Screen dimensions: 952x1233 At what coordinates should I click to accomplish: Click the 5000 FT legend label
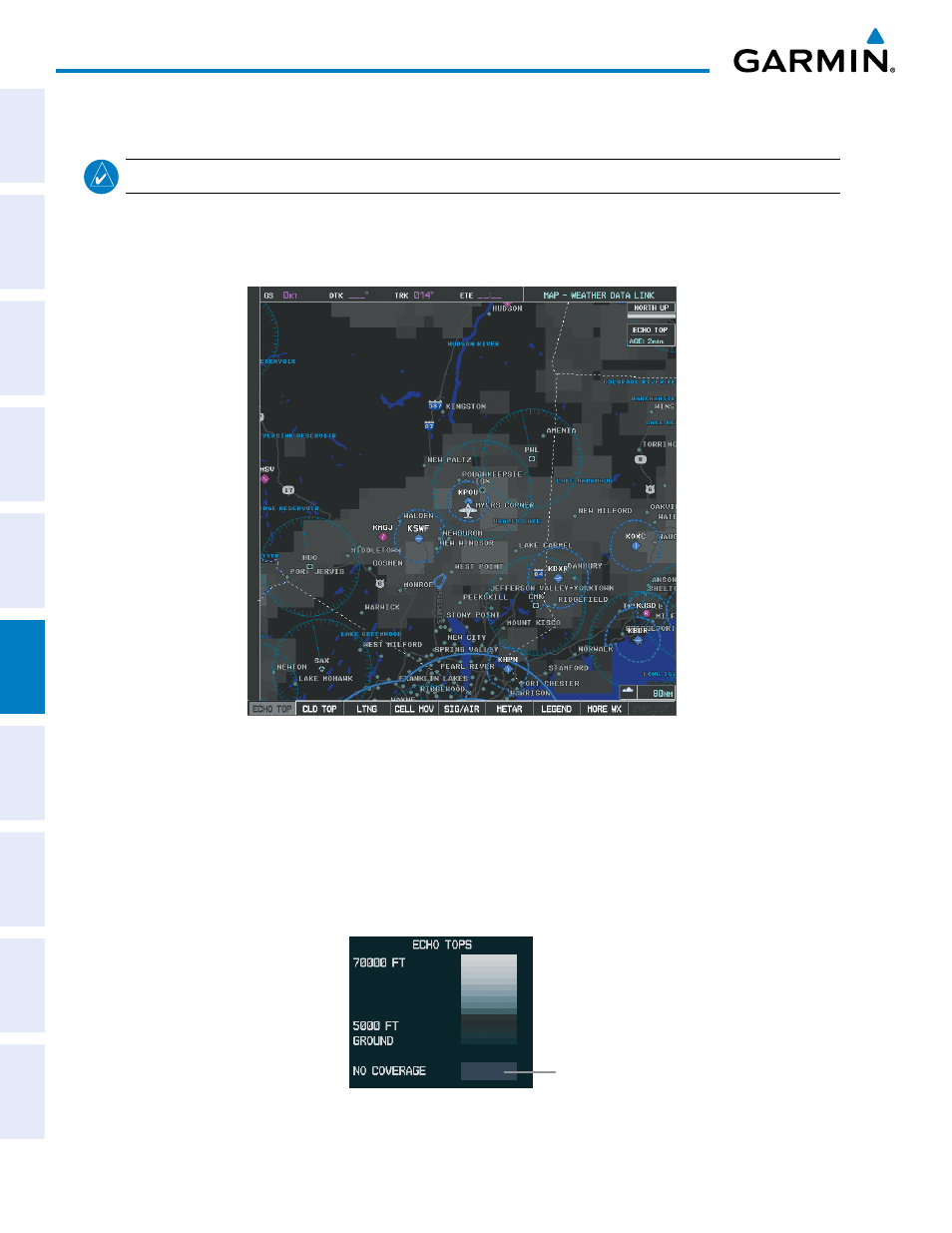pyautogui.click(x=375, y=1025)
